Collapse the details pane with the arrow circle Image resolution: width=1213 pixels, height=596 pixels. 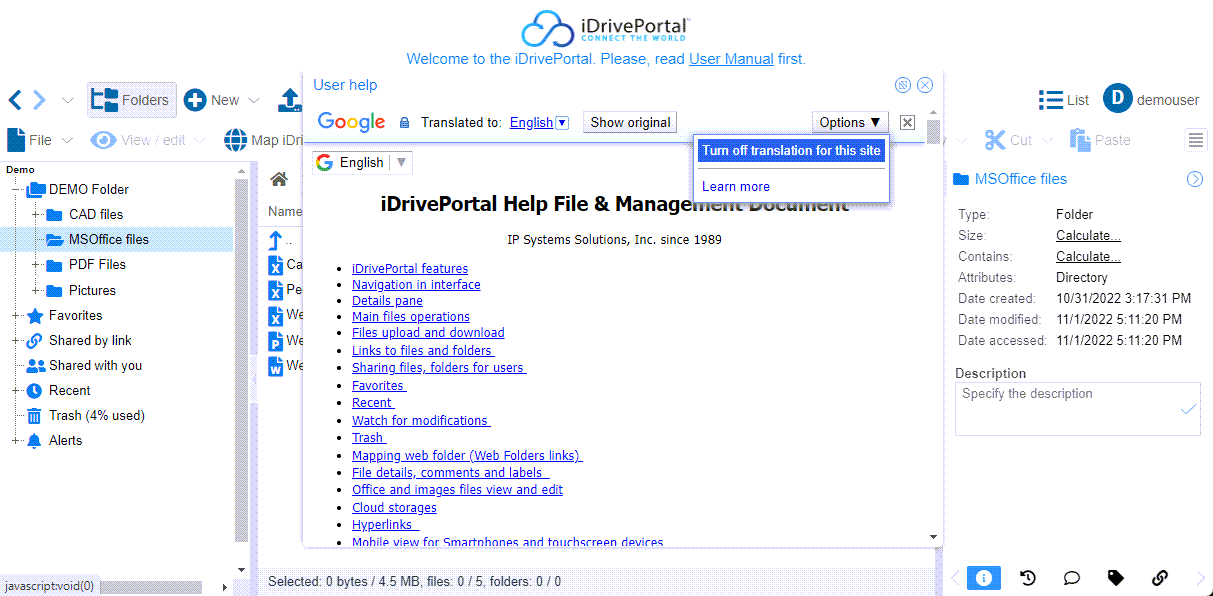[x=1194, y=179]
